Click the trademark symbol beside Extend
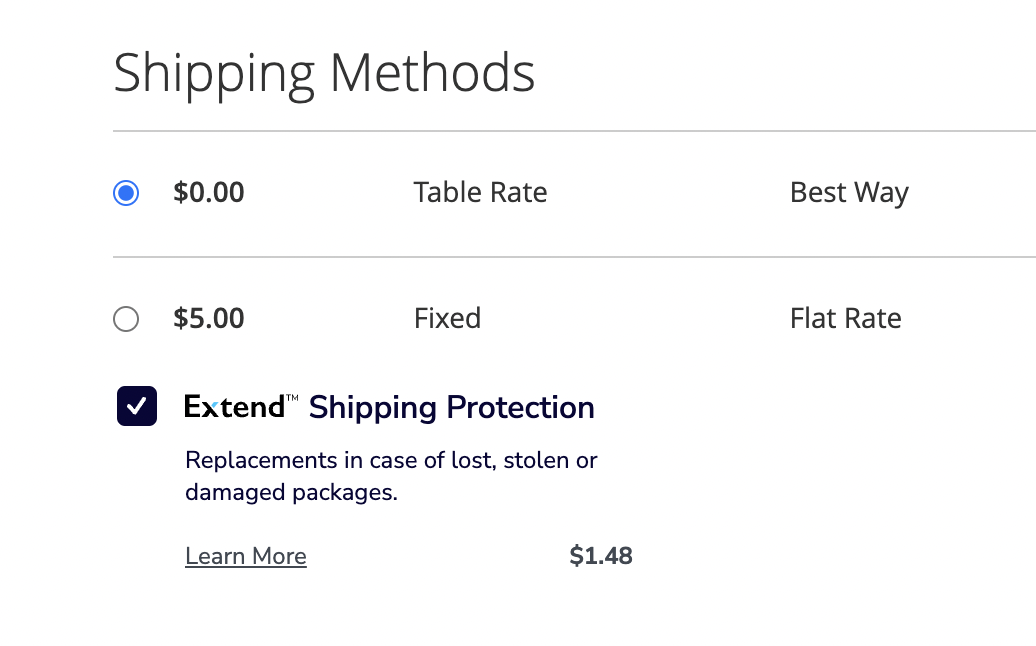 coord(292,398)
